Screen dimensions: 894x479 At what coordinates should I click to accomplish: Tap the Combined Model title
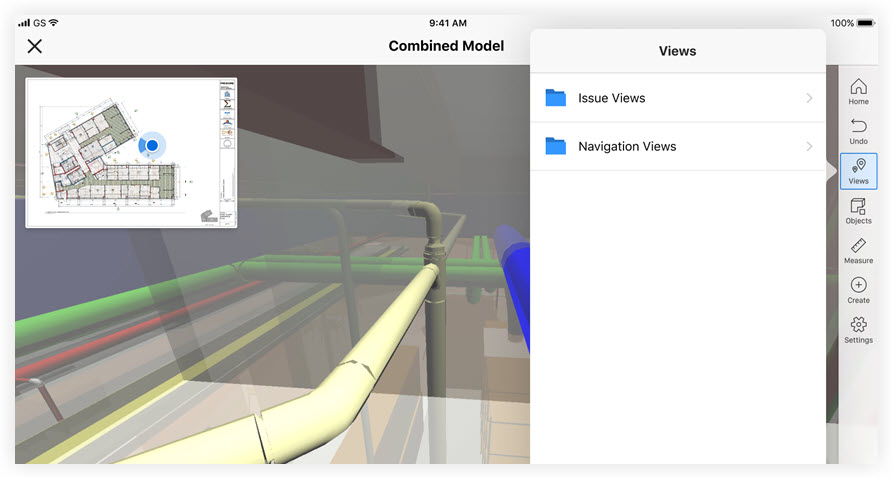[x=446, y=46]
